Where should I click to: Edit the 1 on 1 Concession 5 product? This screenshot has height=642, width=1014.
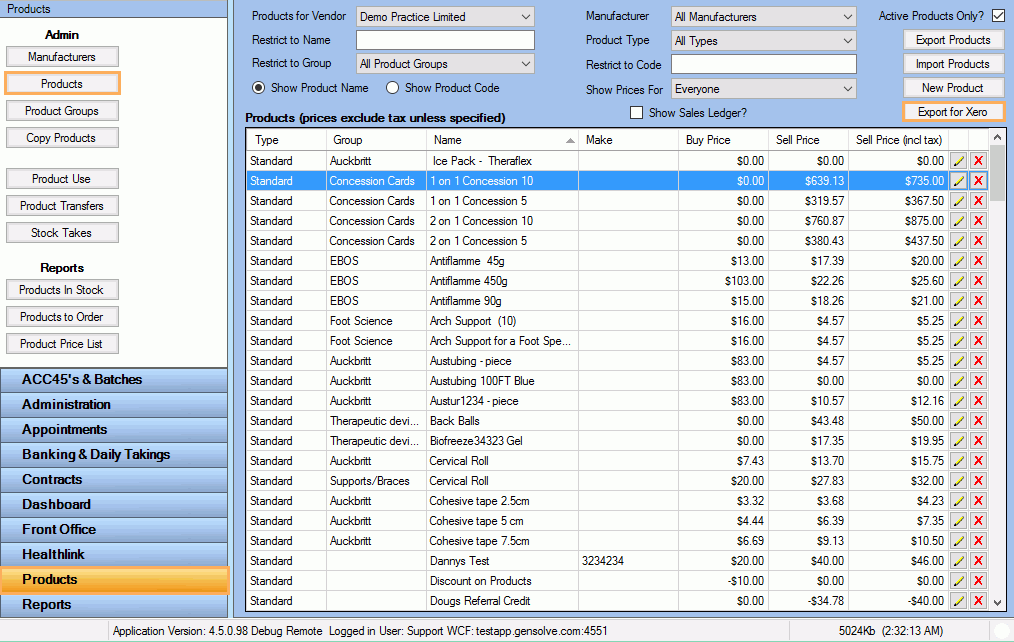[x=958, y=201]
